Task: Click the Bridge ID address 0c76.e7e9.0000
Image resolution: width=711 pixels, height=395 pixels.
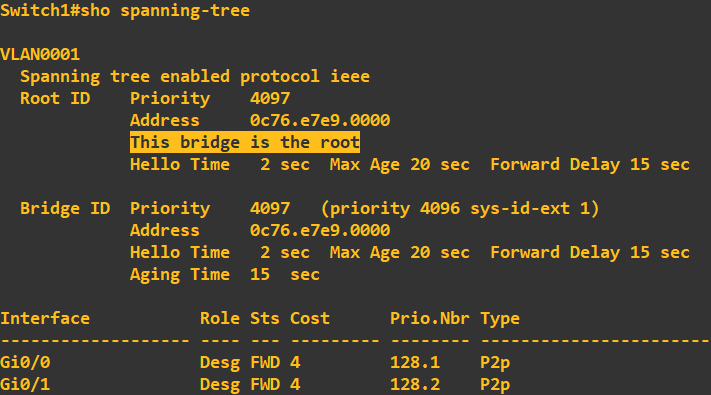Action: coord(320,230)
